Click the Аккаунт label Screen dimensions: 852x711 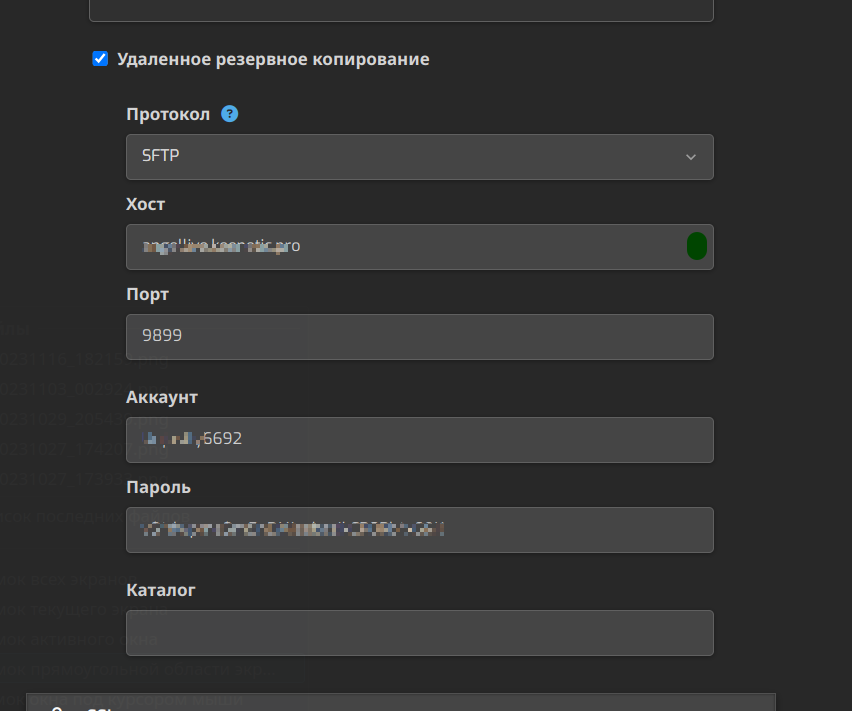(x=162, y=397)
